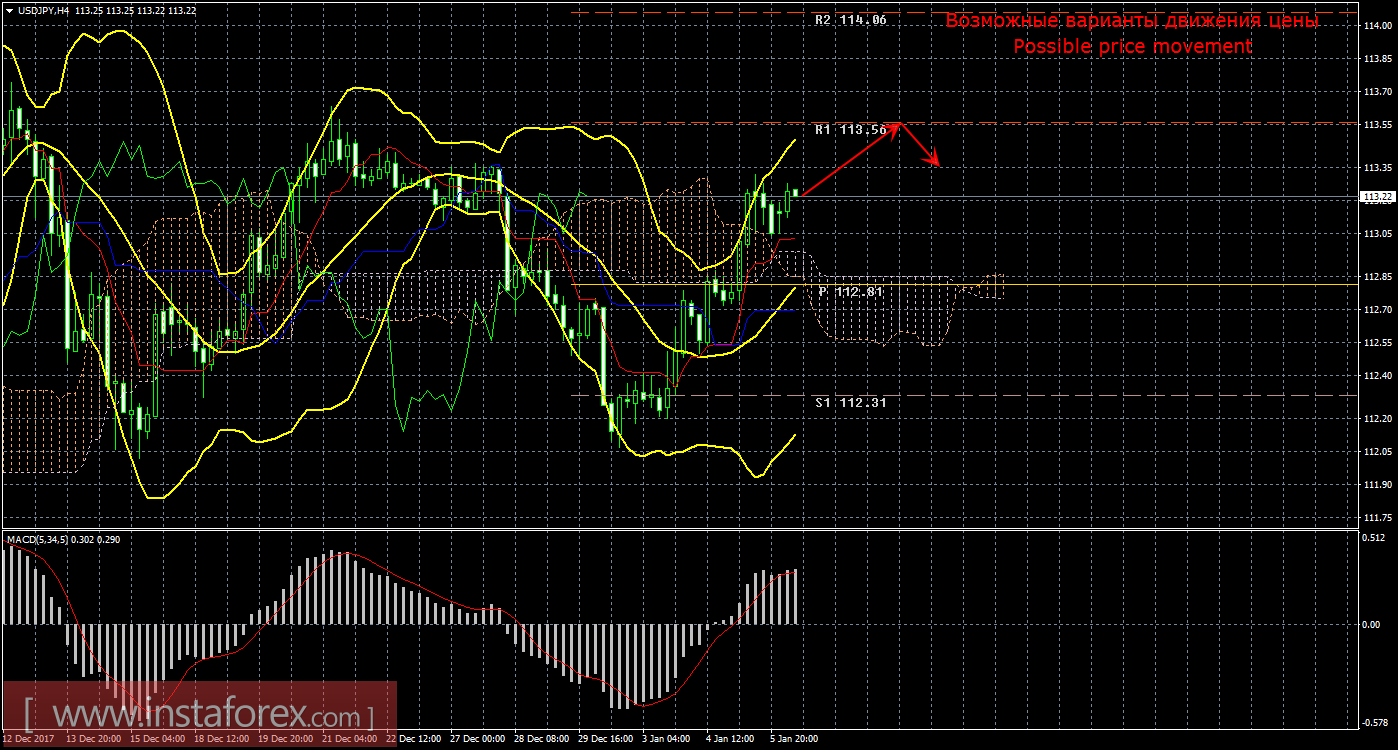Click the 112.05 price axis label
1398x750 pixels.
coord(1378,451)
